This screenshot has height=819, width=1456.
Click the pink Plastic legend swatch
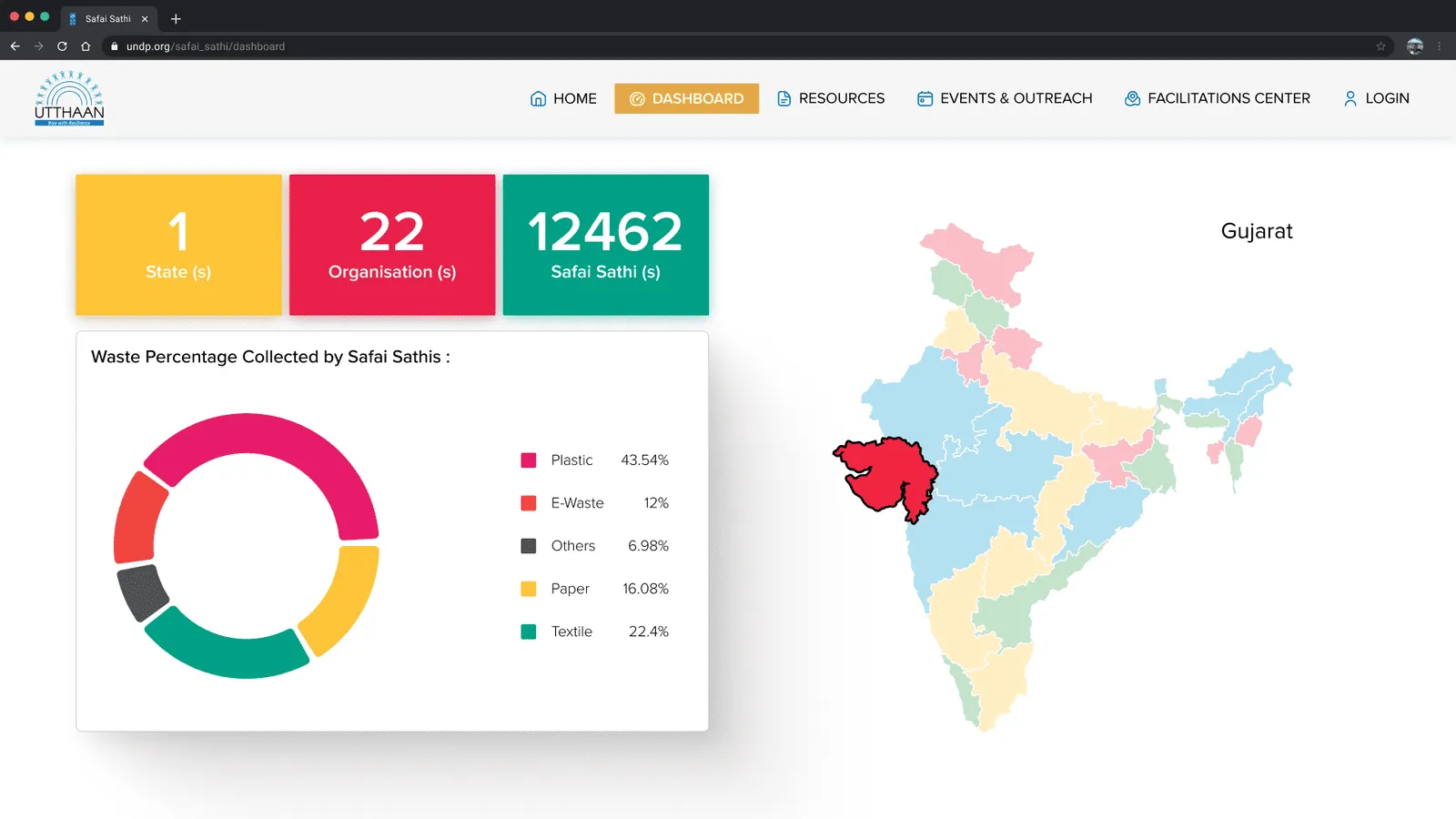(x=529, y=460)
